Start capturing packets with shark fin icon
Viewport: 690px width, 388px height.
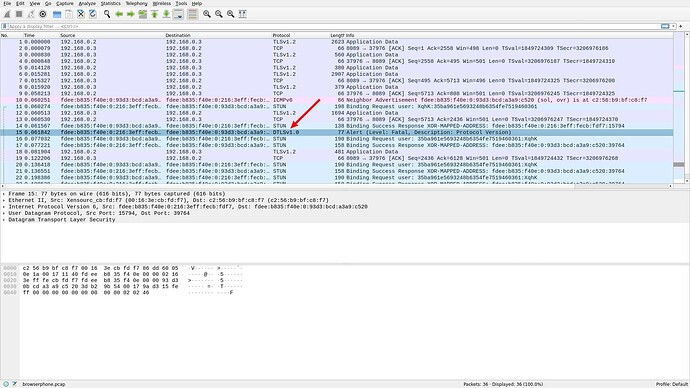point(7,14)
